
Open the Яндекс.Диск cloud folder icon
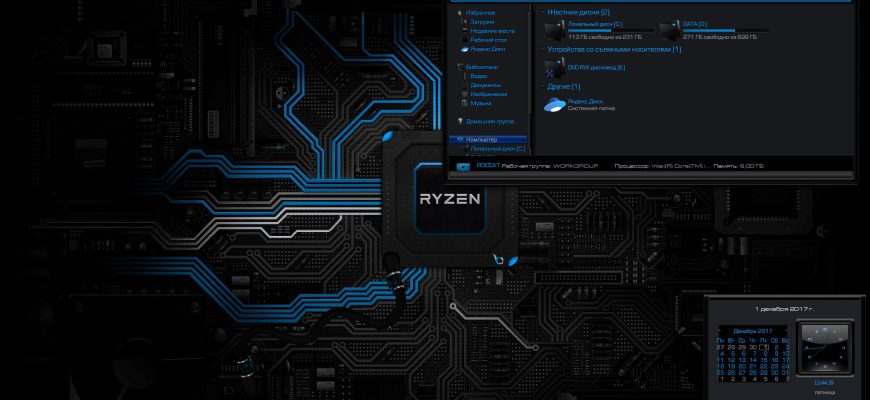point(554,104)
